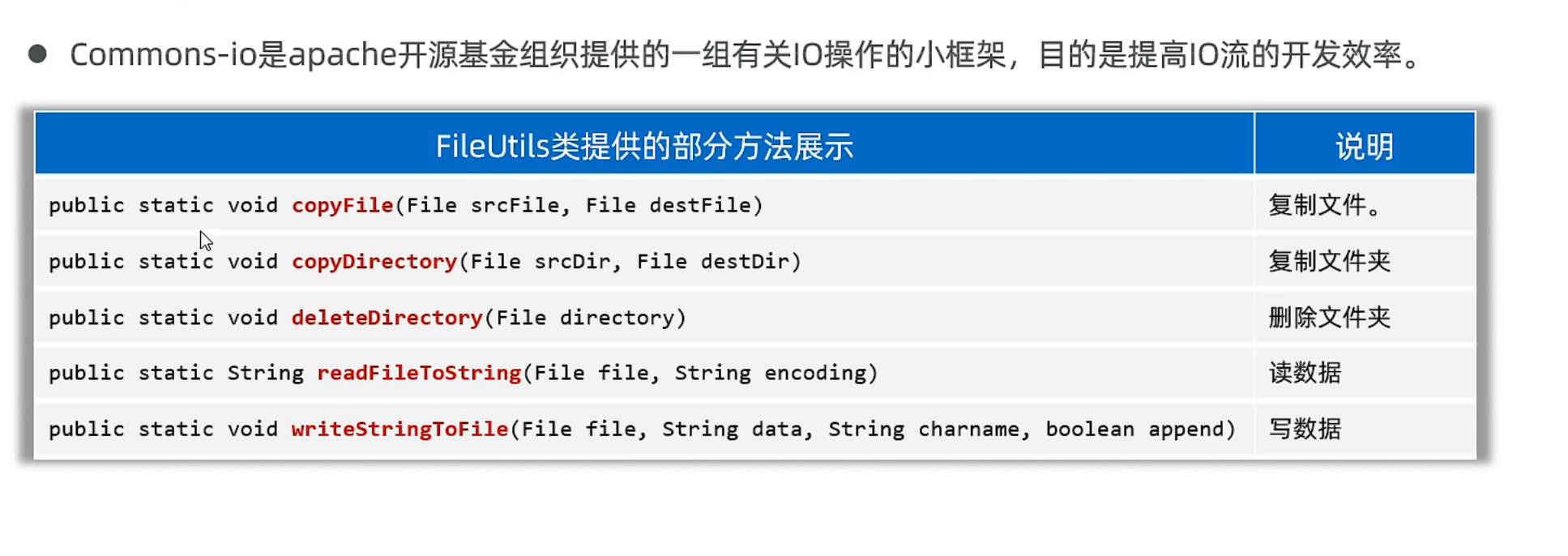Click the deleteDirectory method name
This screenshot has width=1568, height=556.
pyautogui.click(x=387, y=317)
